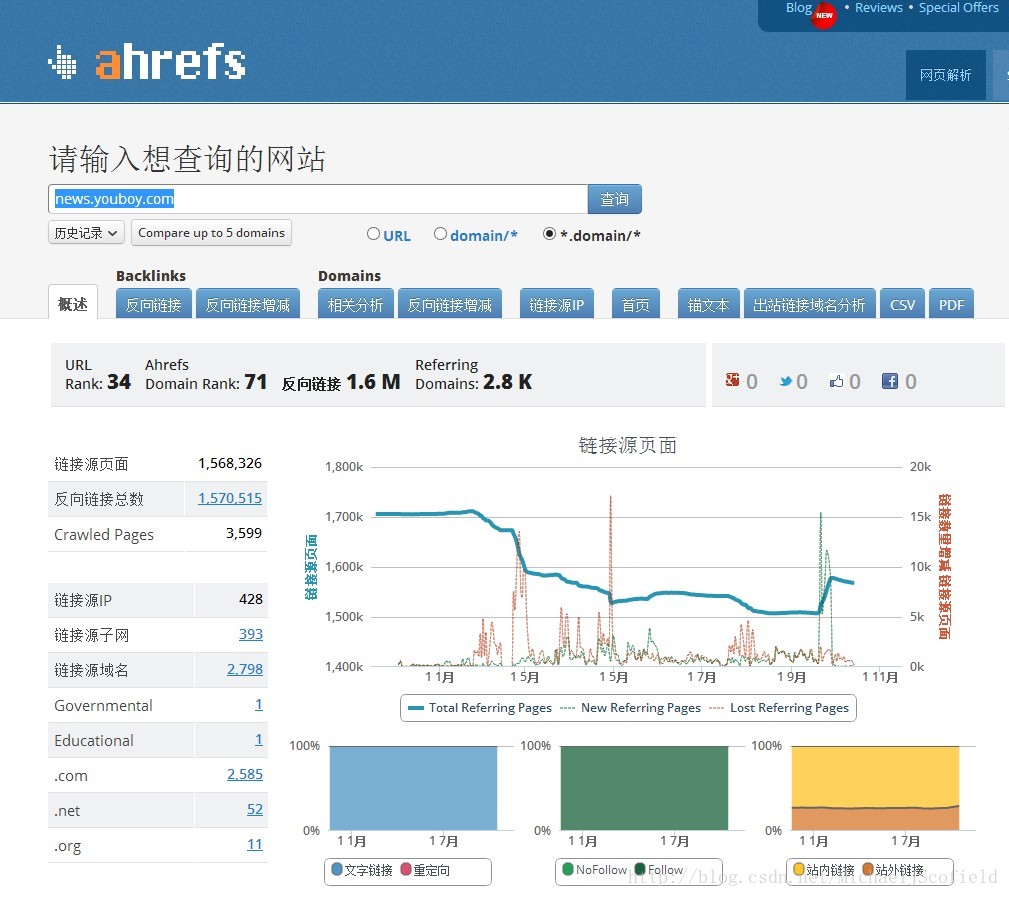Image resolution: width=1009 pixels, height=897 pixels.
Task: Click the Twitter bird share icon
Action: click(786, 382)
